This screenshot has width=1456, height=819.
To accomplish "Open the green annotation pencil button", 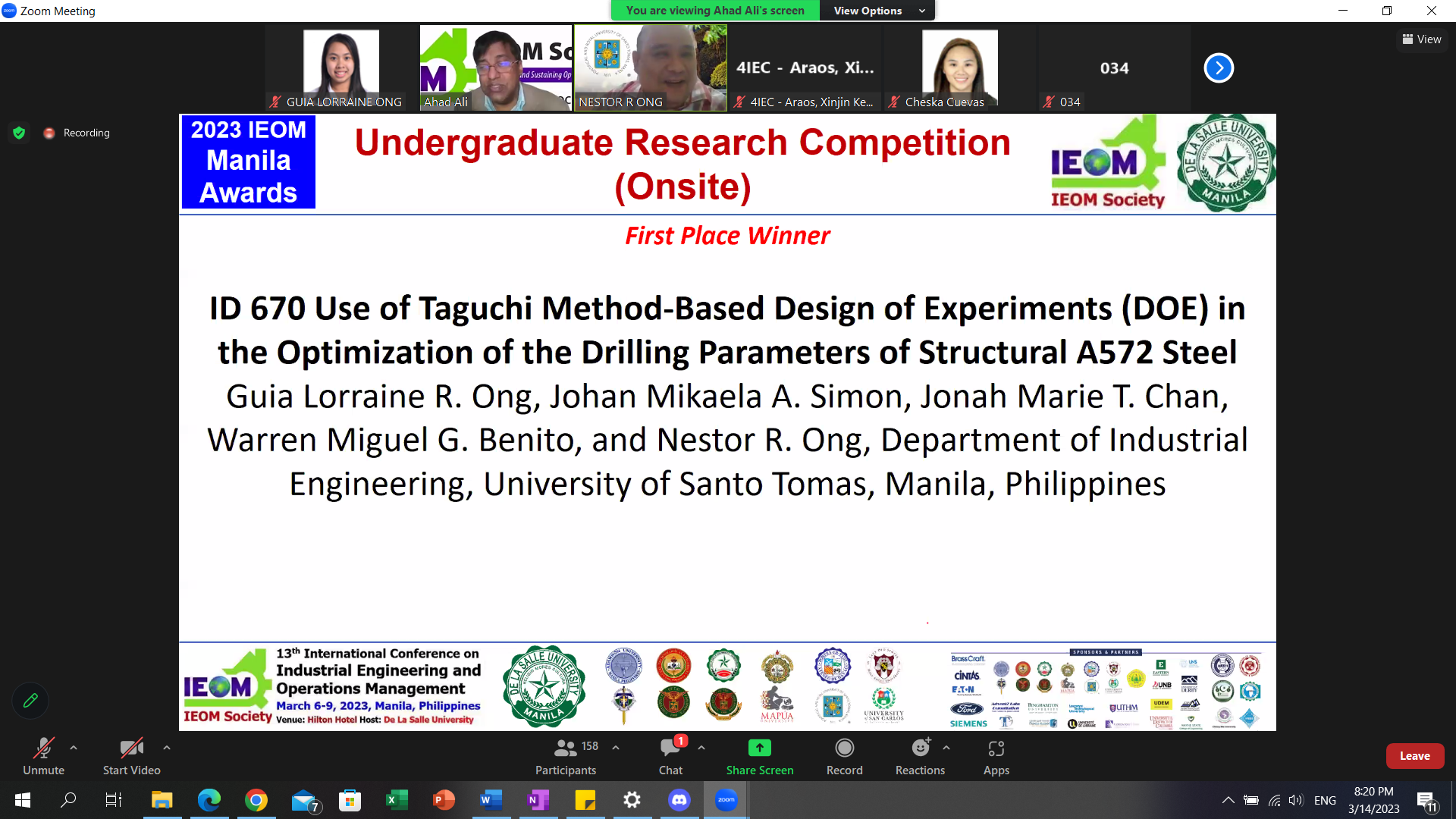I will (30, 700).
